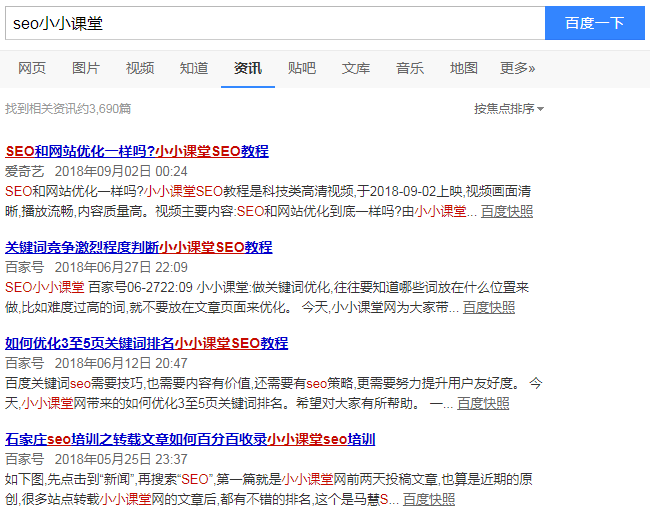
Task: Open the 知道 tab
Action: (x=194, y=68)
